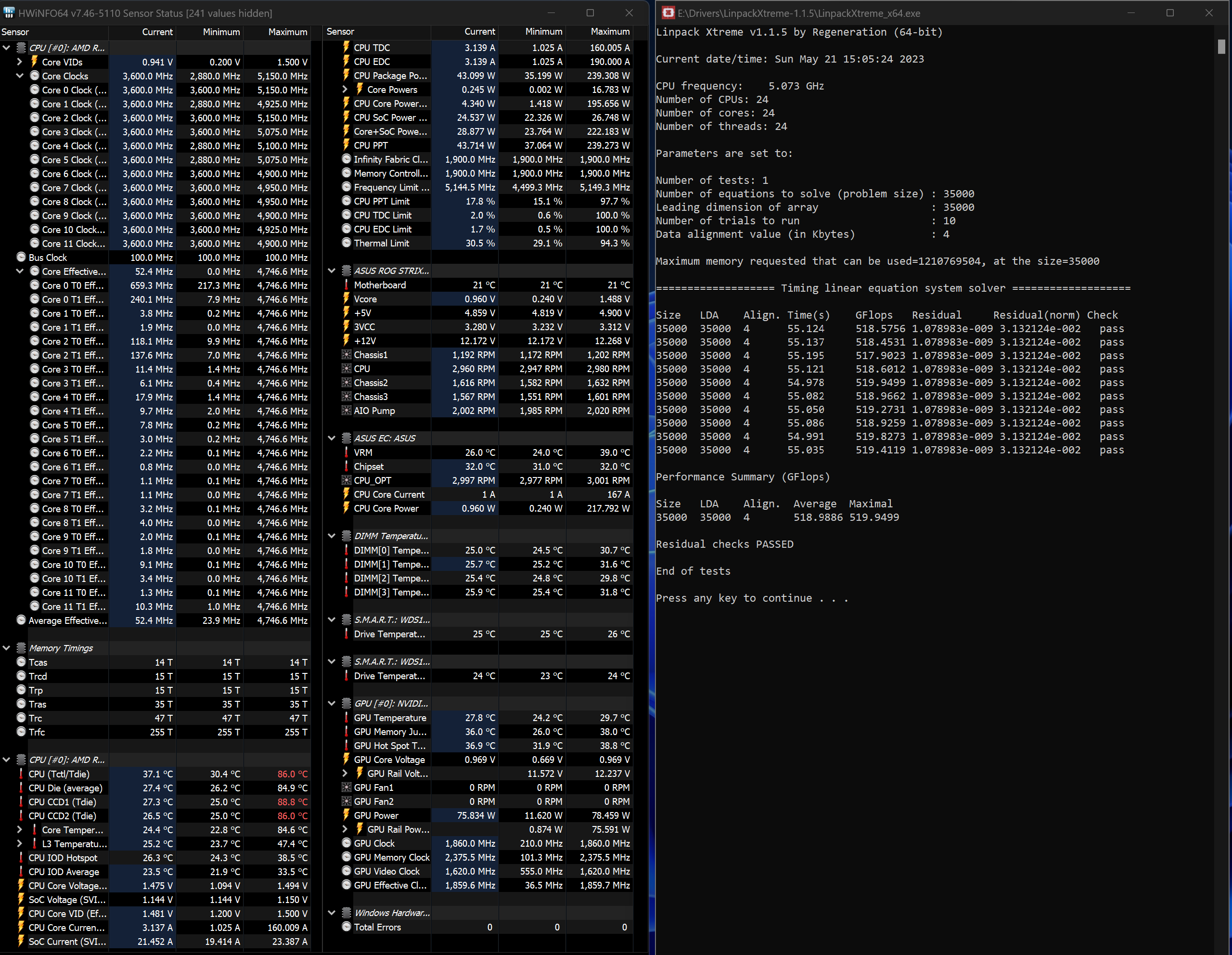Expand the Core Powers row
The width and height of the screenshot is (1232, 955).
click(345, 90)
